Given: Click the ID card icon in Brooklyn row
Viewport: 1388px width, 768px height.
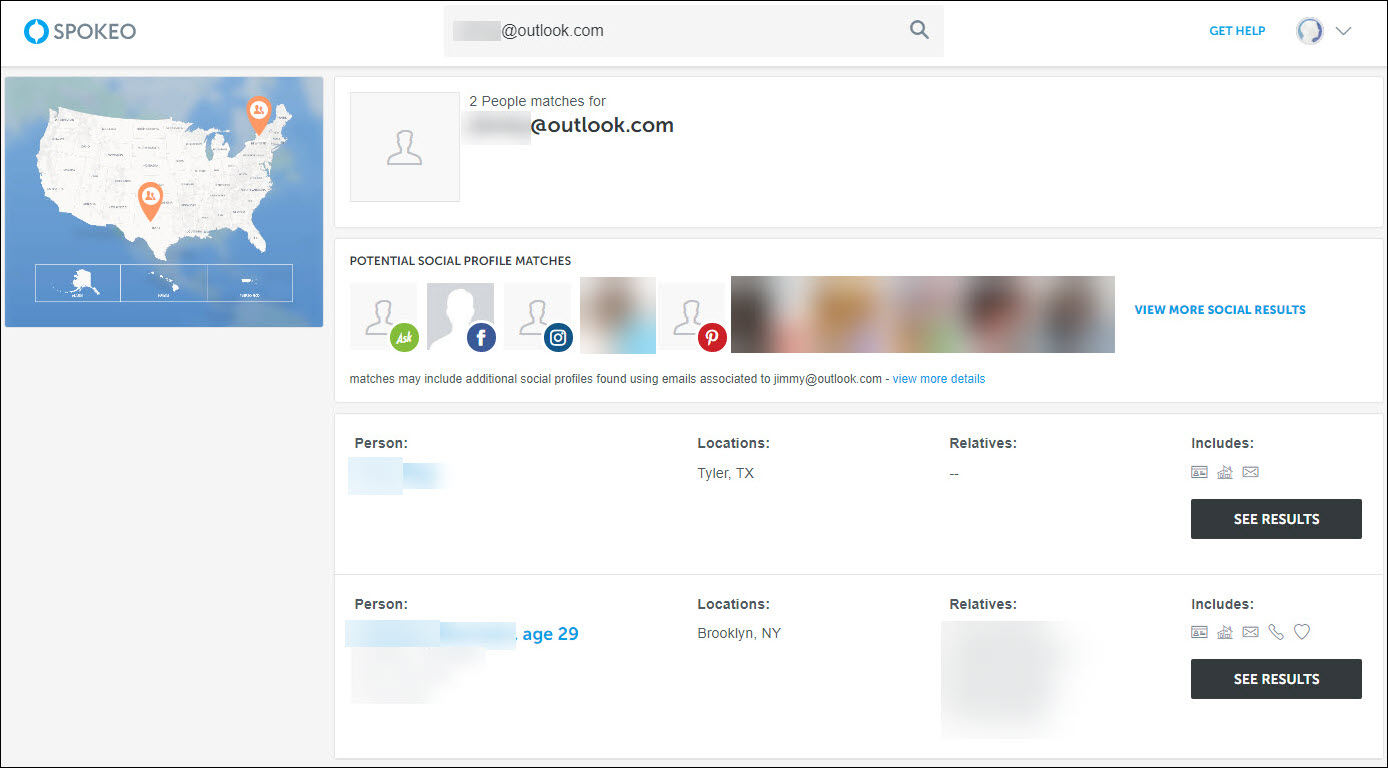Looking at the screenshot, I should click(x=1199, y=632).
